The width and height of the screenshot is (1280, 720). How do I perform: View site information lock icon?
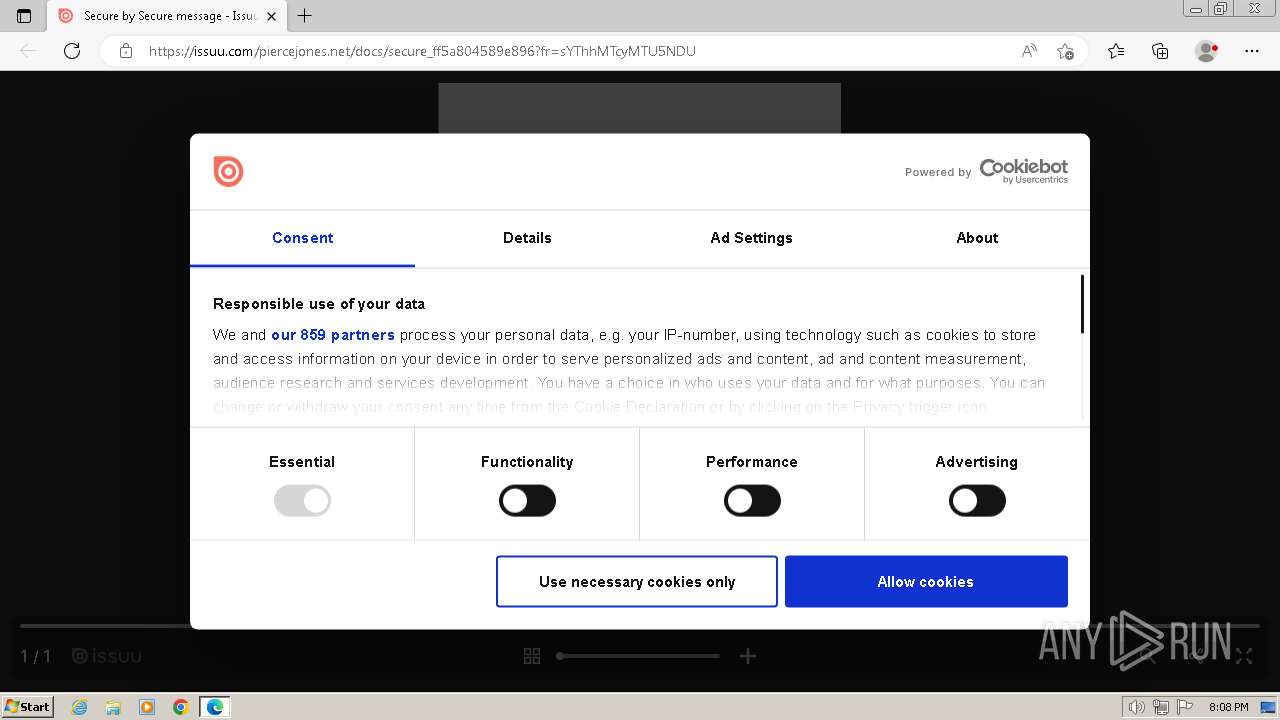126,51
